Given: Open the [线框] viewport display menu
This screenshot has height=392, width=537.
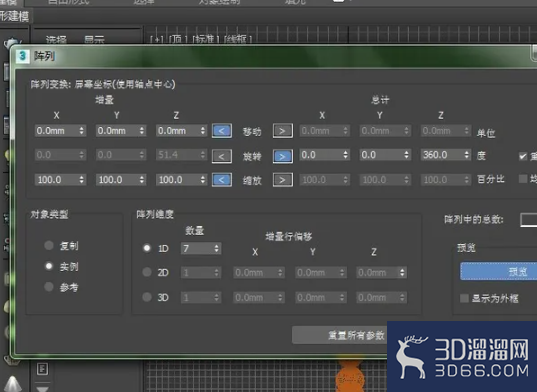Looking at the screenshot, I should click(x=238, y=40).
